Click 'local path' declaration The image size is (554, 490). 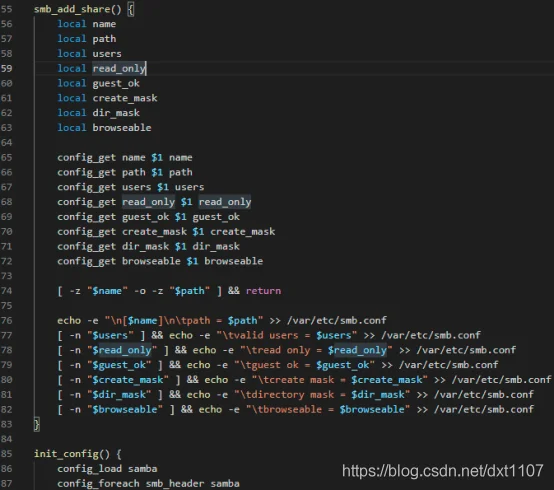(x=87, y=39)
